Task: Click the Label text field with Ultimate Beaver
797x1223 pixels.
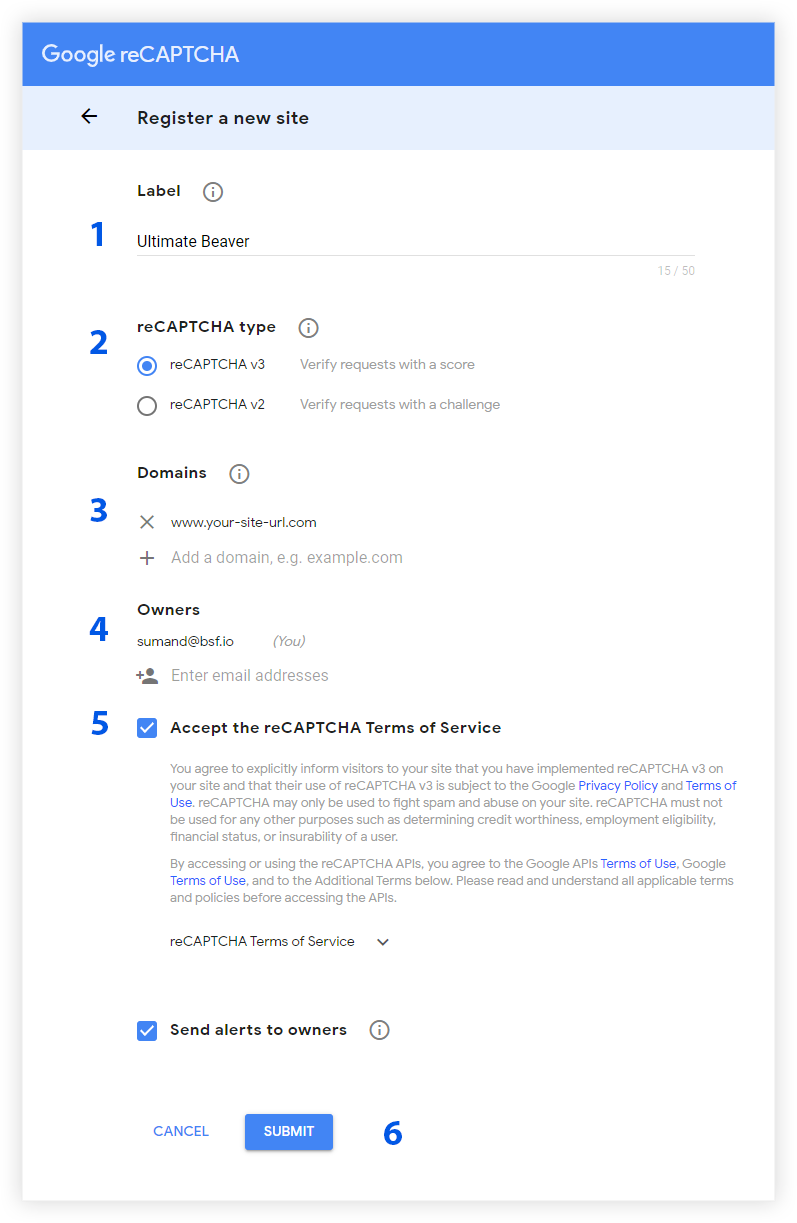Action: click(x=416, y=241)
